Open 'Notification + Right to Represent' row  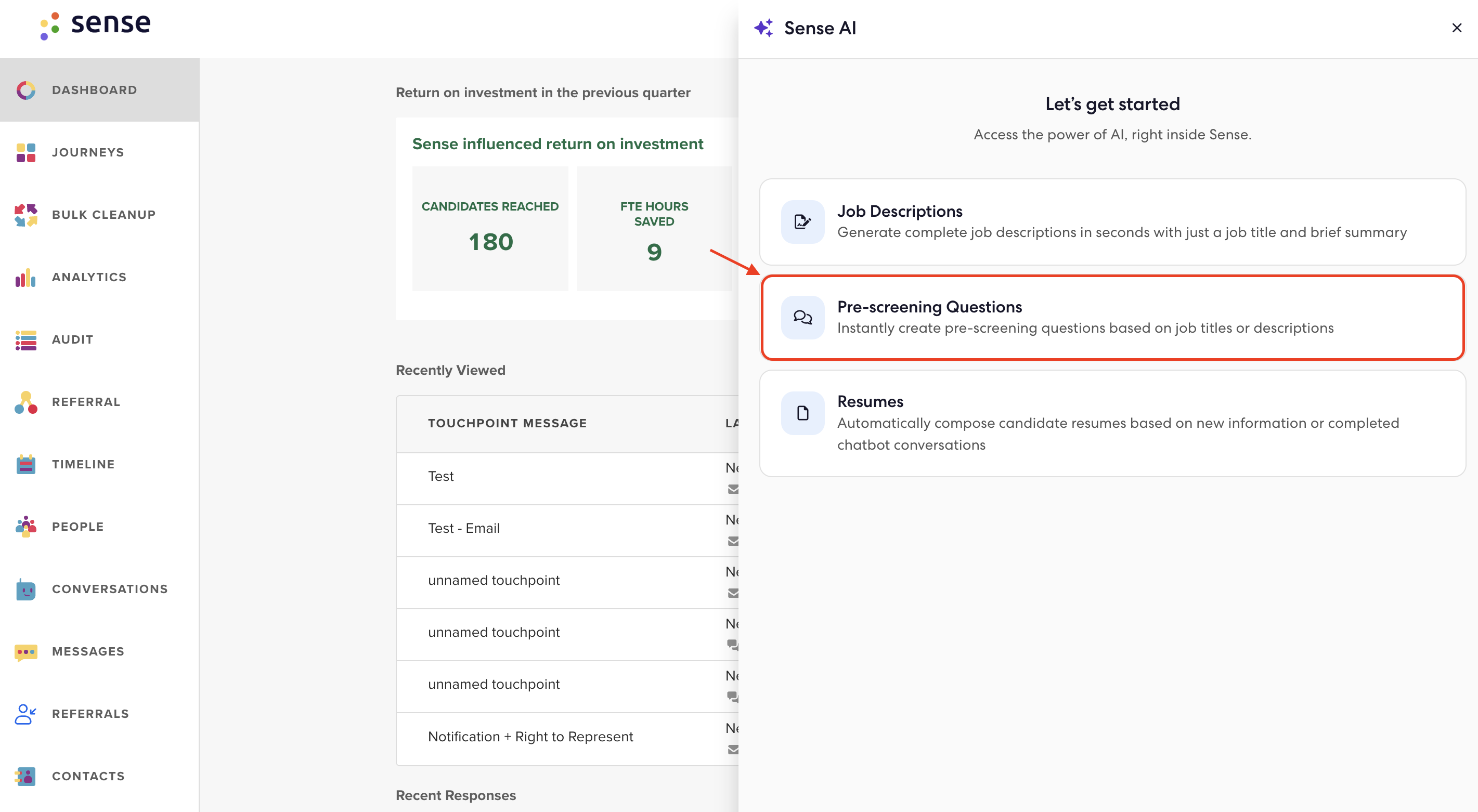(x=567, y=739)
